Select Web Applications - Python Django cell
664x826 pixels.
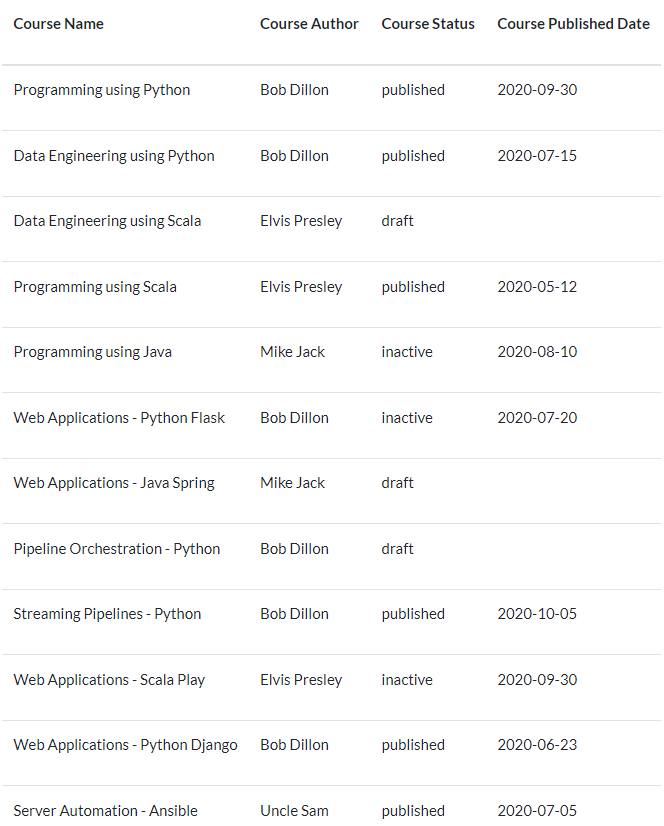[125, 745]
